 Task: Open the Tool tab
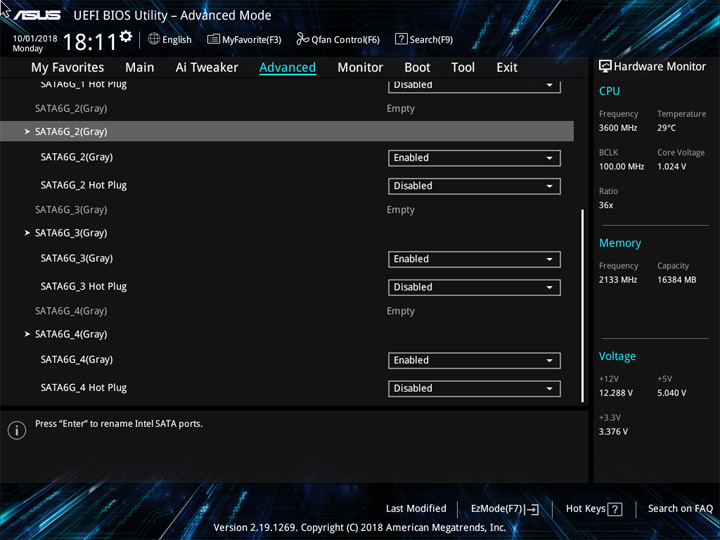[x=463, y=68]
